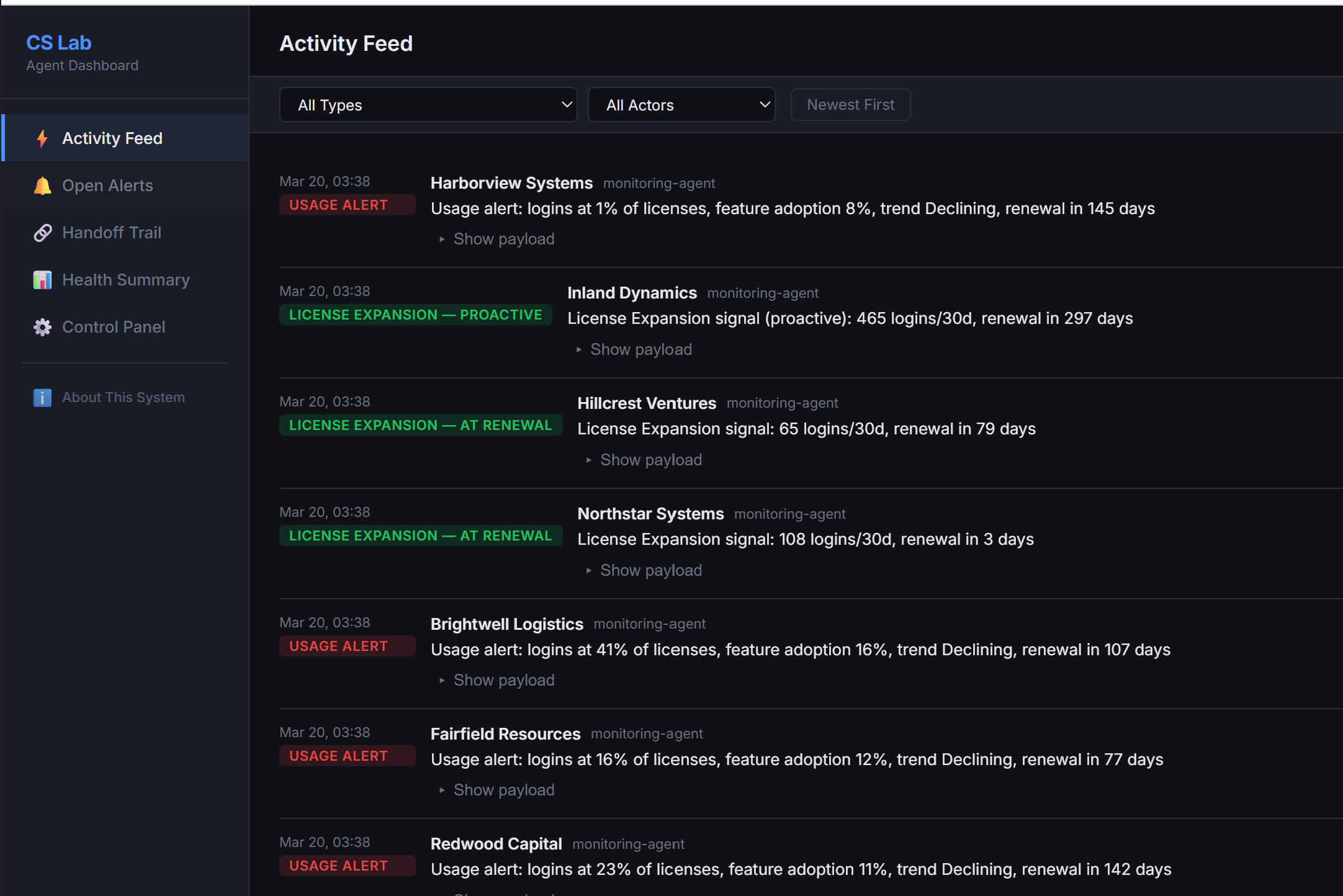The width and height of the screenshot is (1343, 896).
Task: Open the Activity Feed menu item
Action: tap(126, 138)
